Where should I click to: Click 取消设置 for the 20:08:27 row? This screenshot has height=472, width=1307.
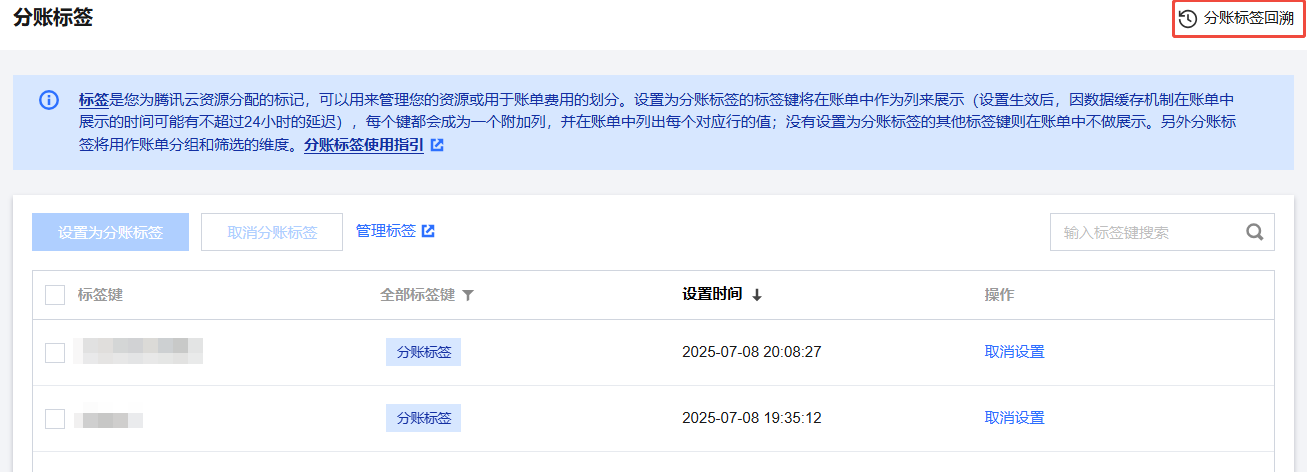click(x=1014, y=352)
